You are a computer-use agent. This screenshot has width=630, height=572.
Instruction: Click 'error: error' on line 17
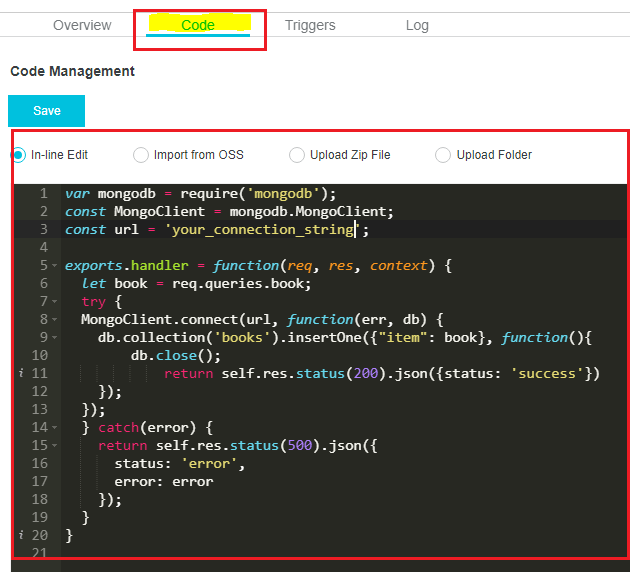tap(164, 482)
